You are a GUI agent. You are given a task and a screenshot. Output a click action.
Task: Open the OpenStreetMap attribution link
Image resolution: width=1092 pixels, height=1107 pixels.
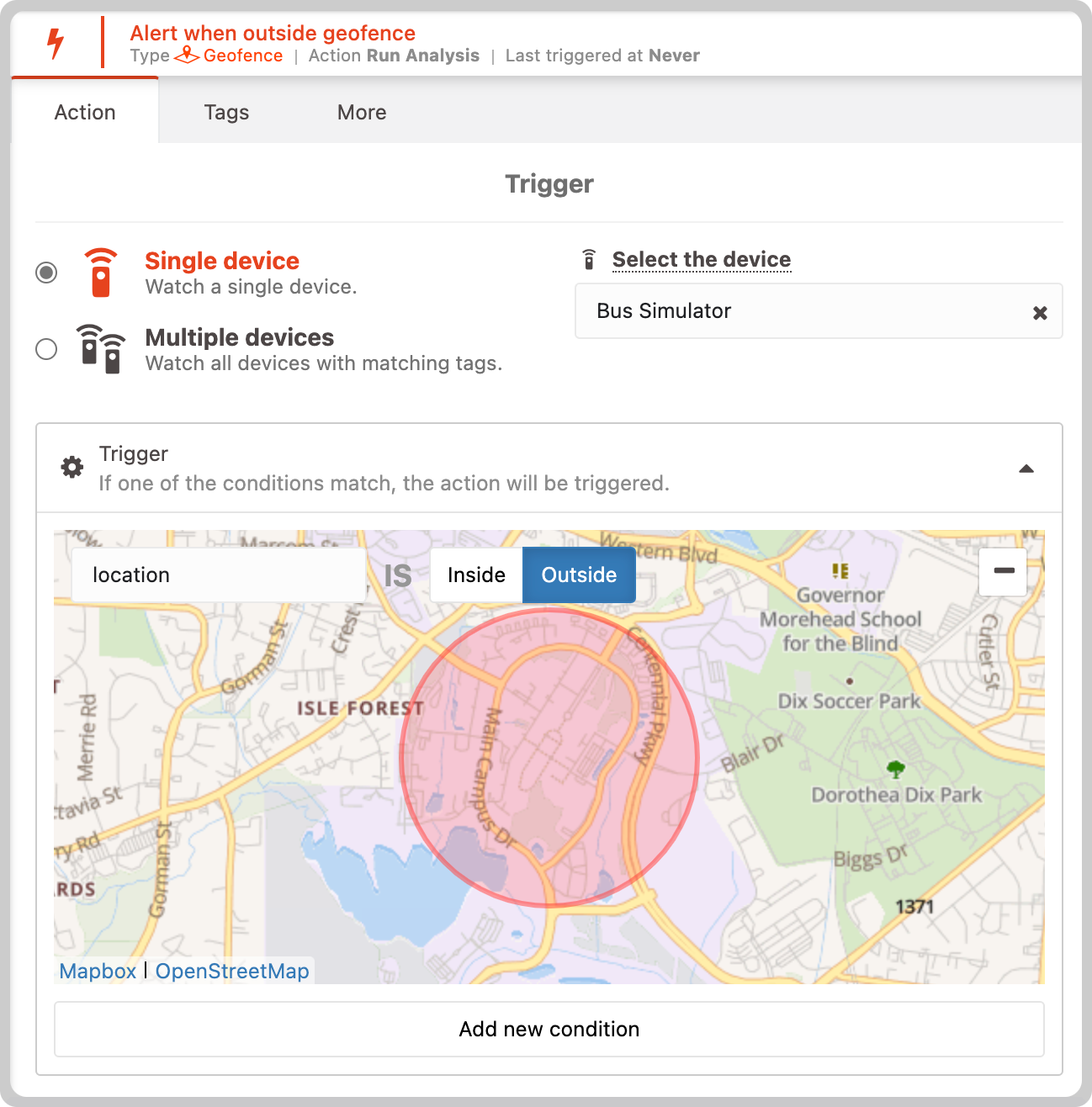pos(232,972)
